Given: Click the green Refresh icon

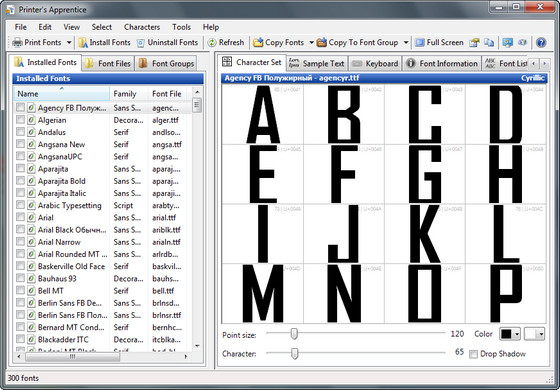Looking at the screenshot, I should (x=212, y=42).
